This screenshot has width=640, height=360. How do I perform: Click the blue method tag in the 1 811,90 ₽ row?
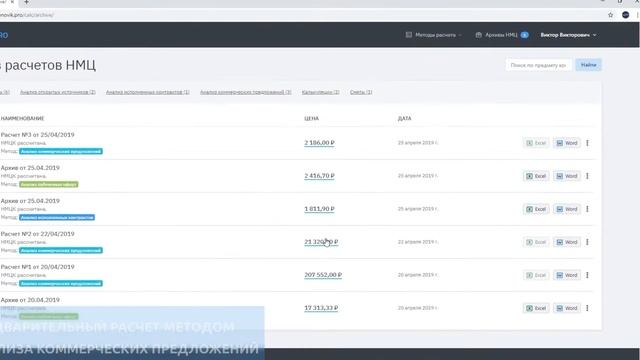[x=57, y=218]
